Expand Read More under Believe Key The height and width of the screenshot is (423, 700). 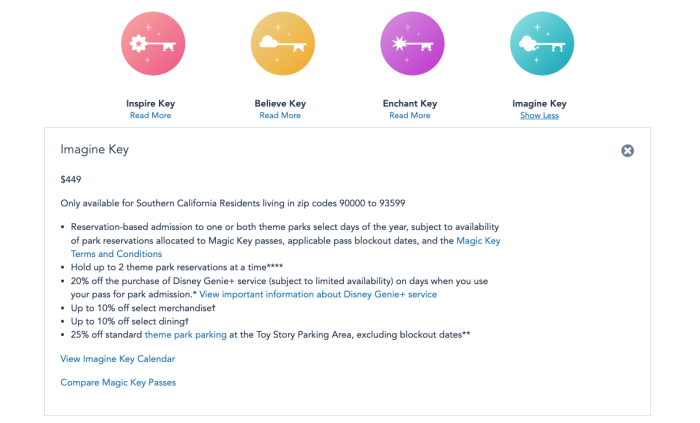click(x=280, y=116)
